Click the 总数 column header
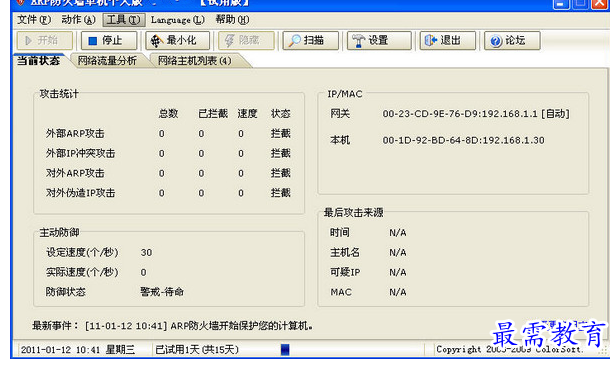 (x=168, y=114)
